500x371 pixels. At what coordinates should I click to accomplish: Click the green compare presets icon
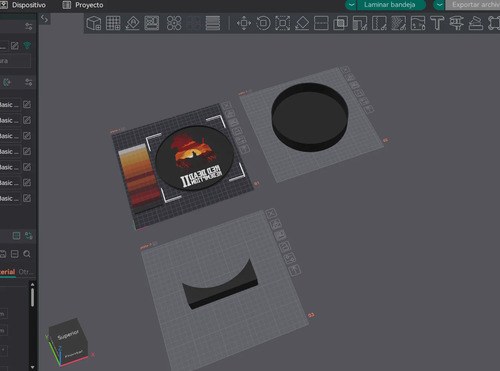click(x=29, y=236)
